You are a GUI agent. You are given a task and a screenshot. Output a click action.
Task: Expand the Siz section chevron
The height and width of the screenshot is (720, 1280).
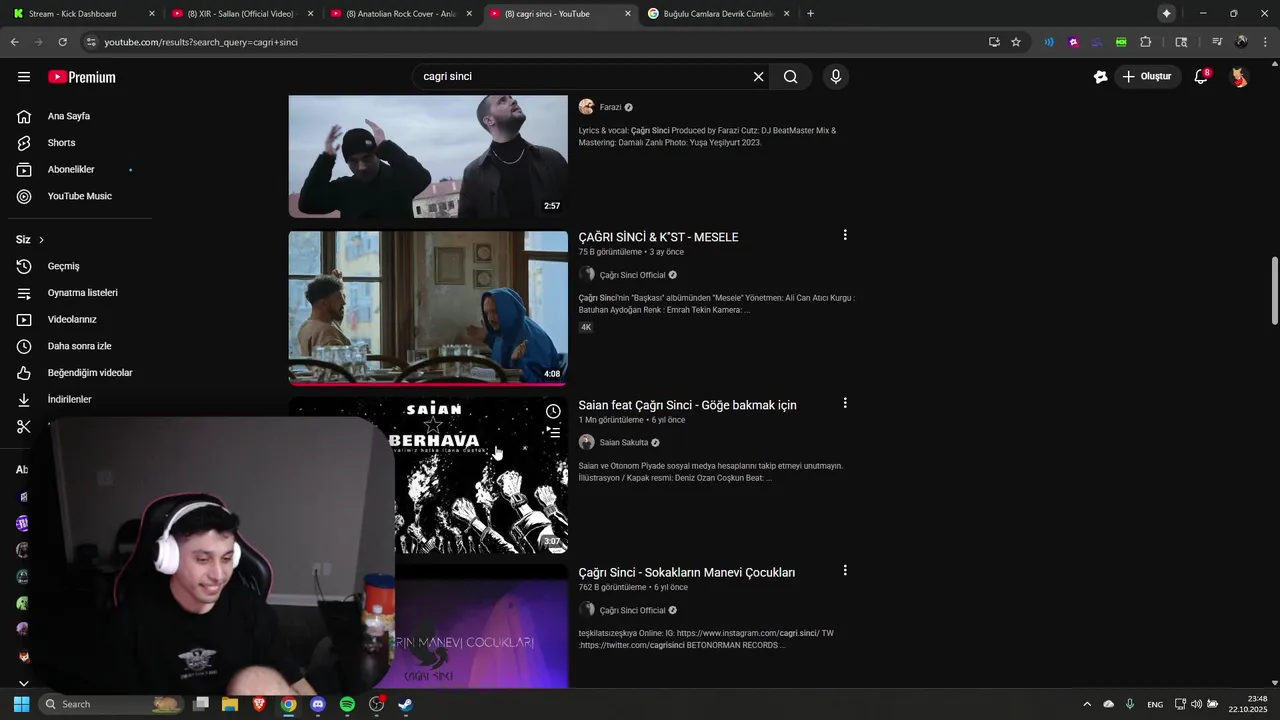41,240
